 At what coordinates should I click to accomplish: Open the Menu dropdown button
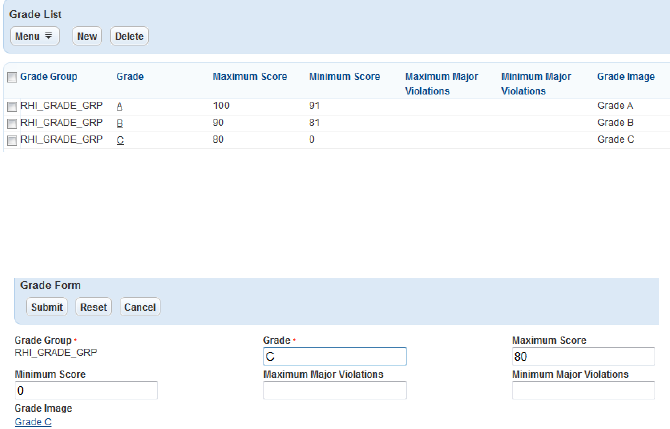[x=35, y=36]
